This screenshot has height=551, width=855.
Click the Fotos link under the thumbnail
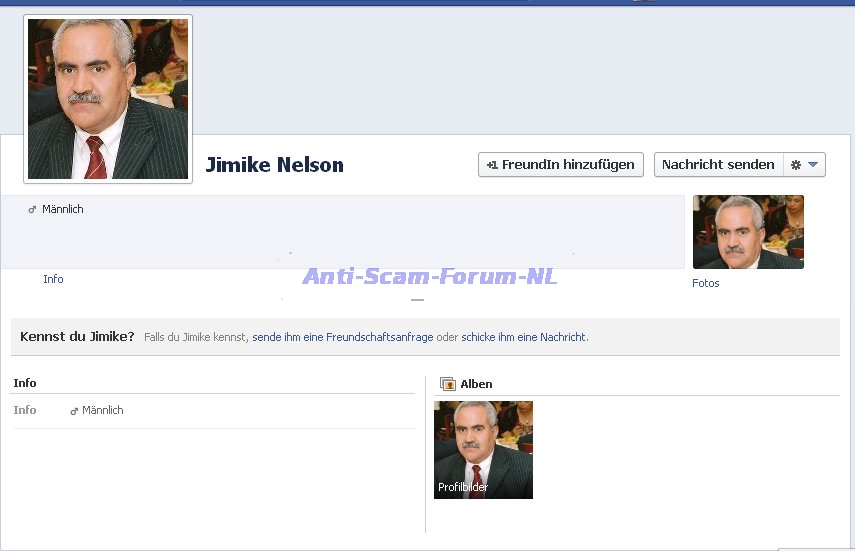pos(705,284)
